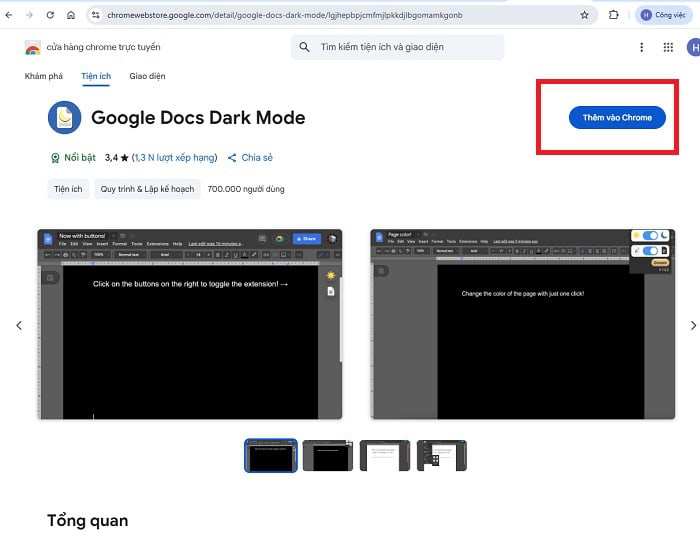Select the second carousel thumbnail
700x553 pixels.
tap(328, 456)
